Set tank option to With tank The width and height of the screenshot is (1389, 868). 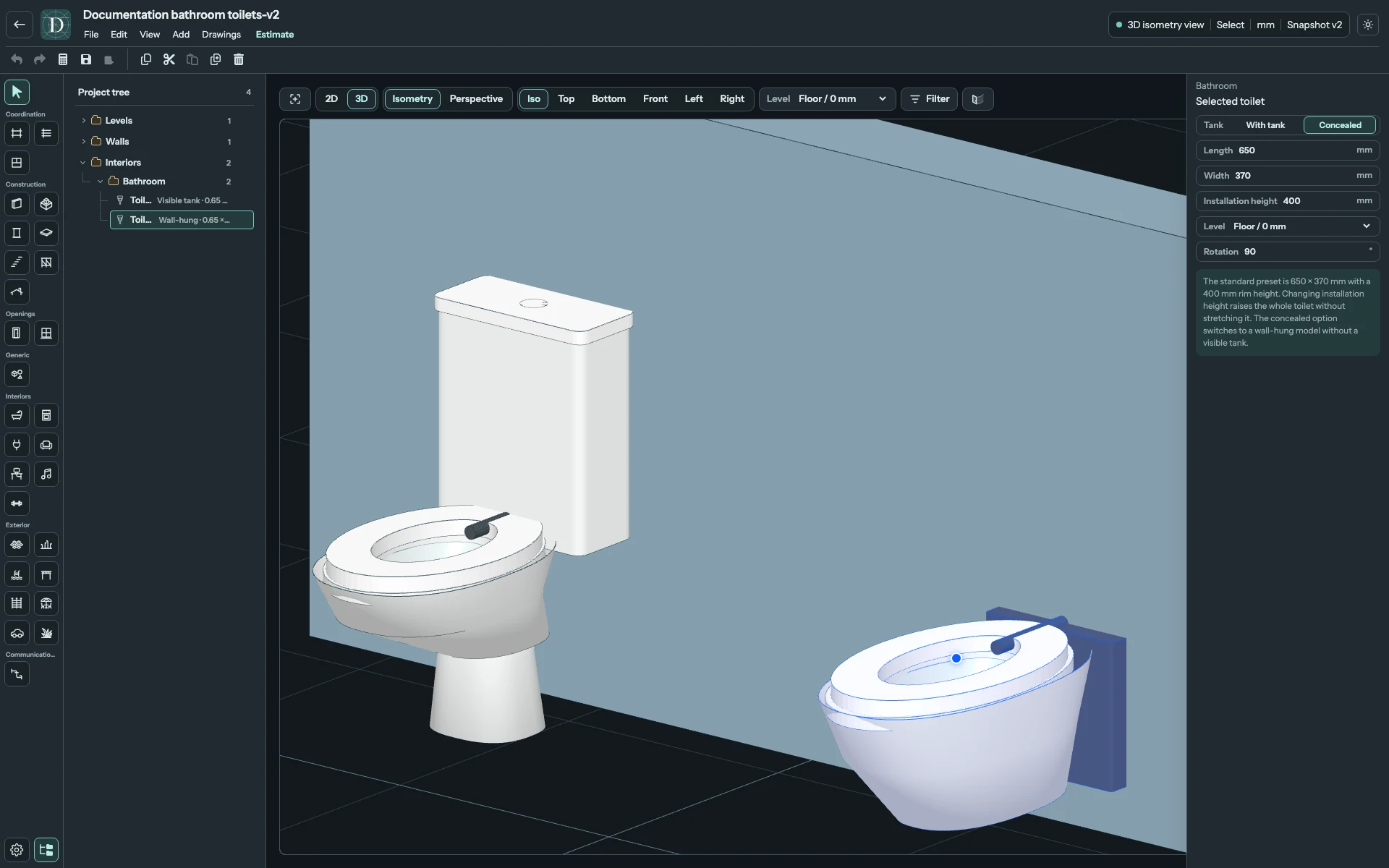point(1265,125)
